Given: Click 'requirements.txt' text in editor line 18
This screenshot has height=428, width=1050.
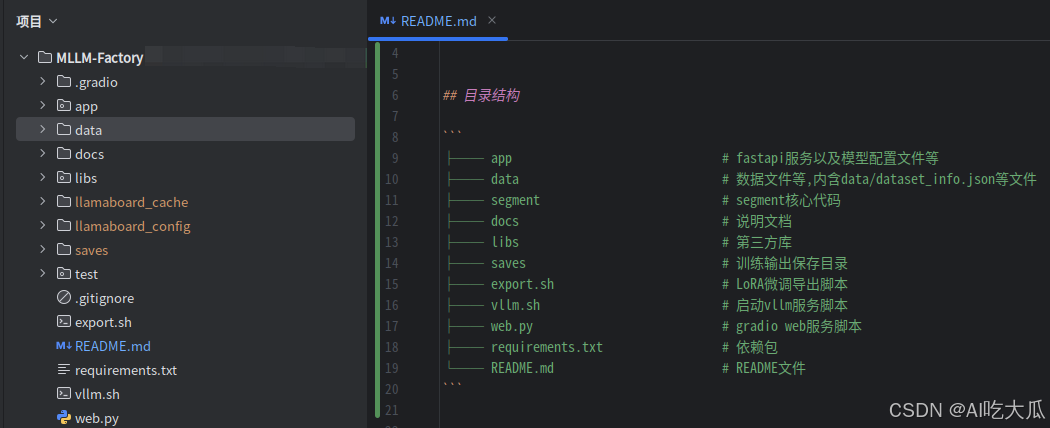Looking at the screenshot, I should pyautogui.click(x=546, y=347).
